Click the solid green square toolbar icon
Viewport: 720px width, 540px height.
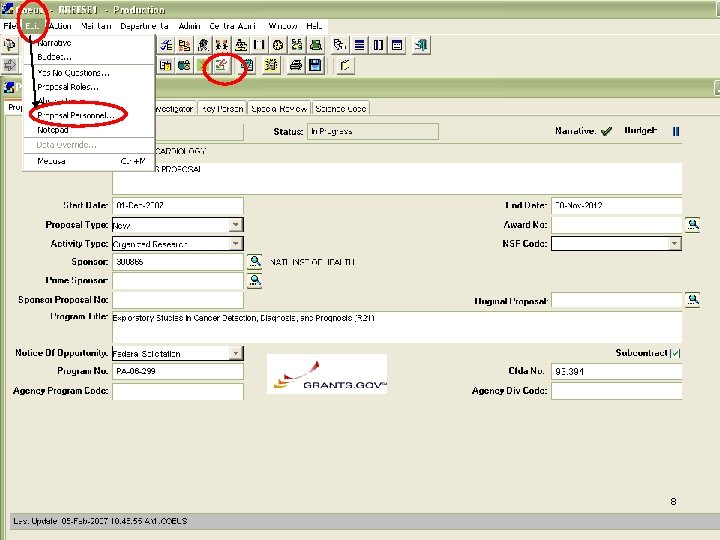pyautogui.click(x=203, y=65)
